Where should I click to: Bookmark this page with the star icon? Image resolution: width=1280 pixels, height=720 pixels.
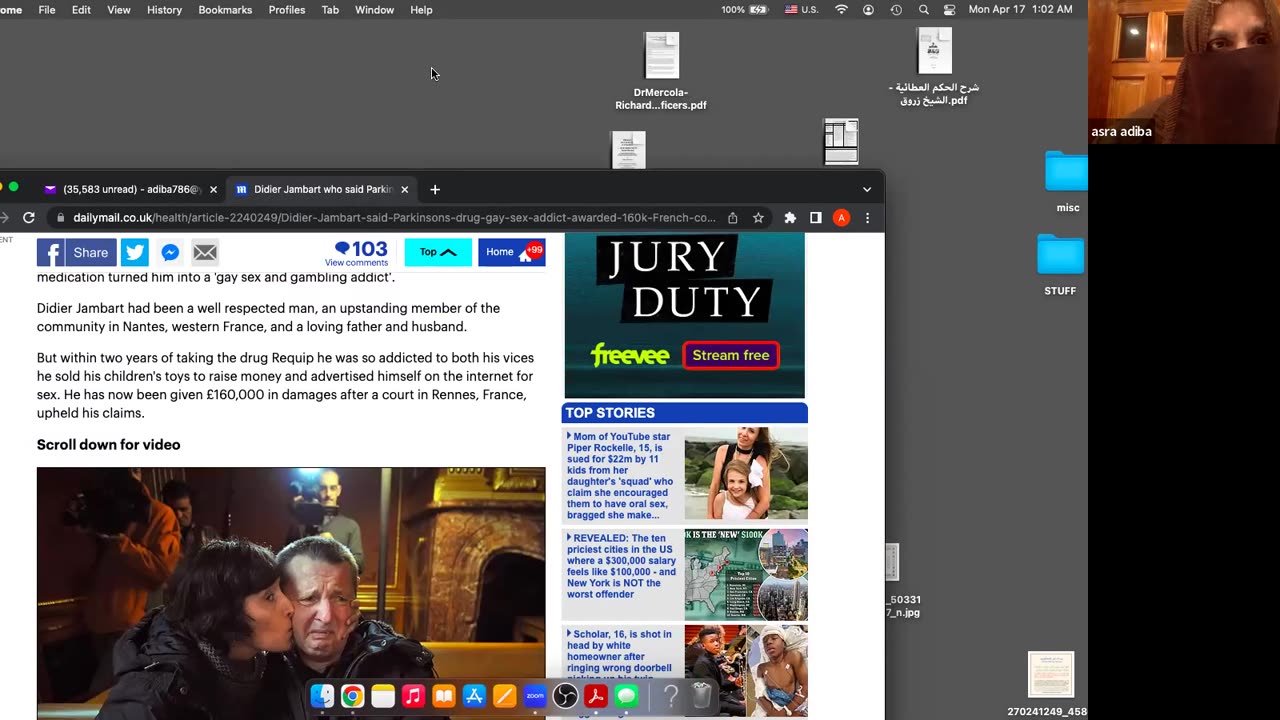pyautogui.click(x=758, y=217)
